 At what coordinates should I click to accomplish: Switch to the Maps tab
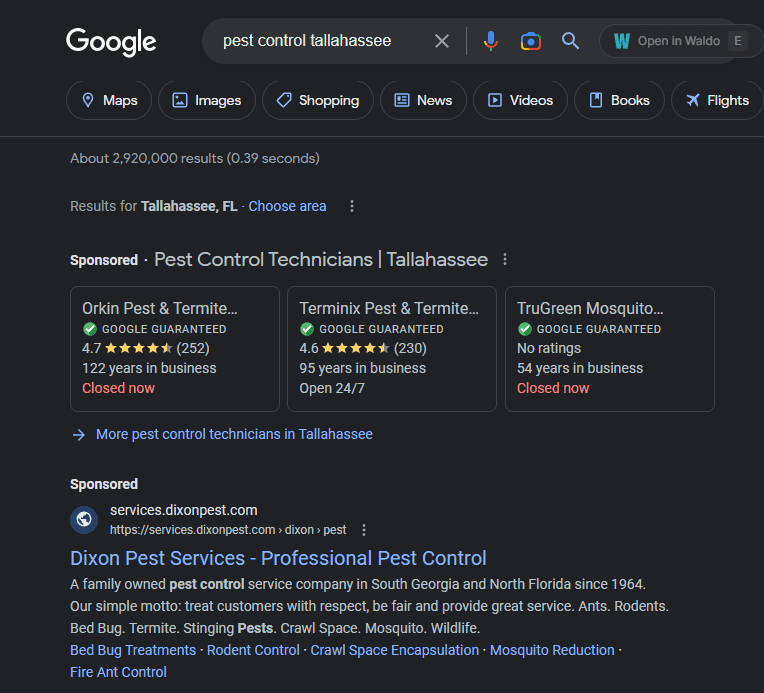click(x=109, y=100)
